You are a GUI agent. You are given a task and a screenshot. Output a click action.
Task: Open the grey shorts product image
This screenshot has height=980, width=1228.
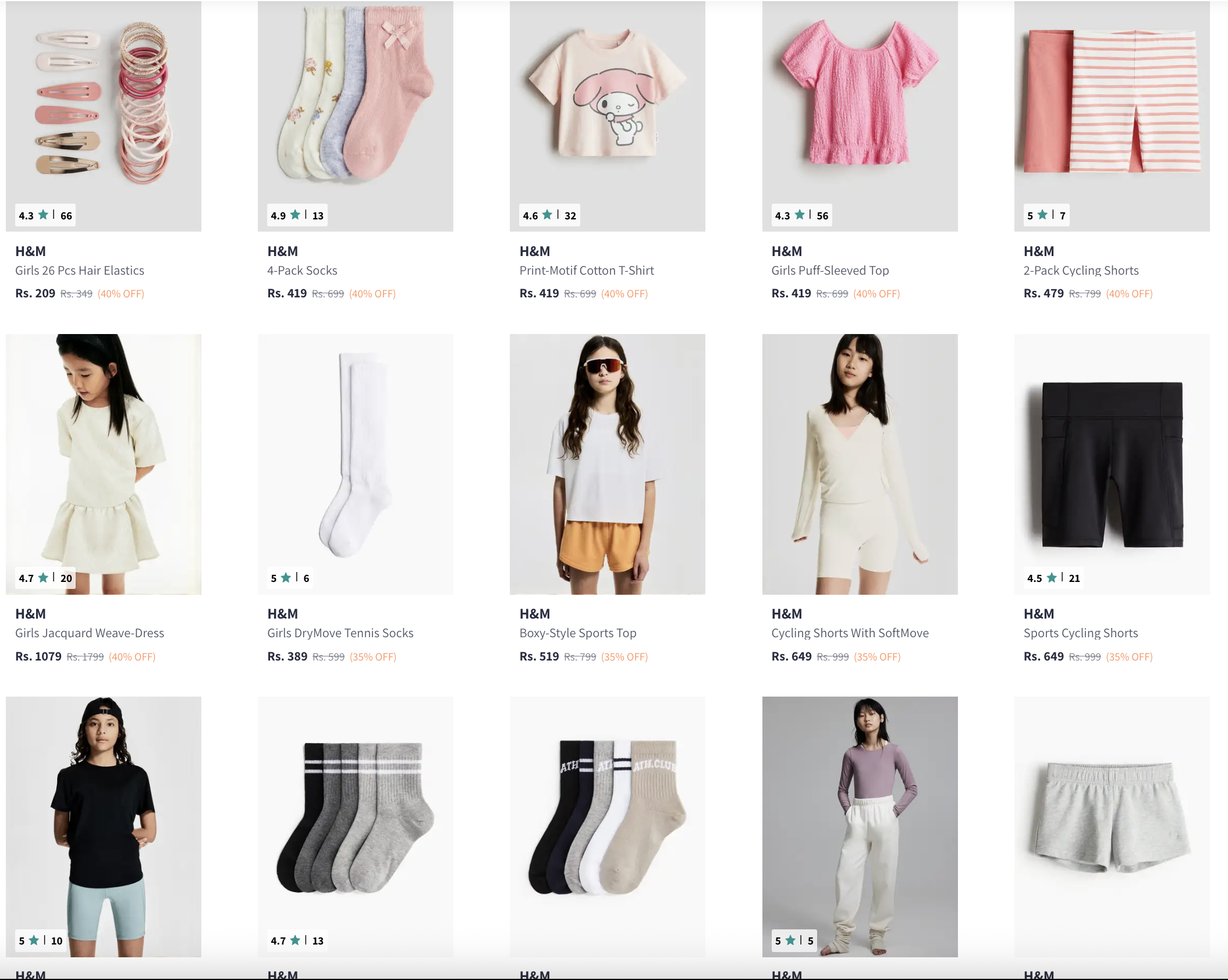click(x=1112, y=826)
